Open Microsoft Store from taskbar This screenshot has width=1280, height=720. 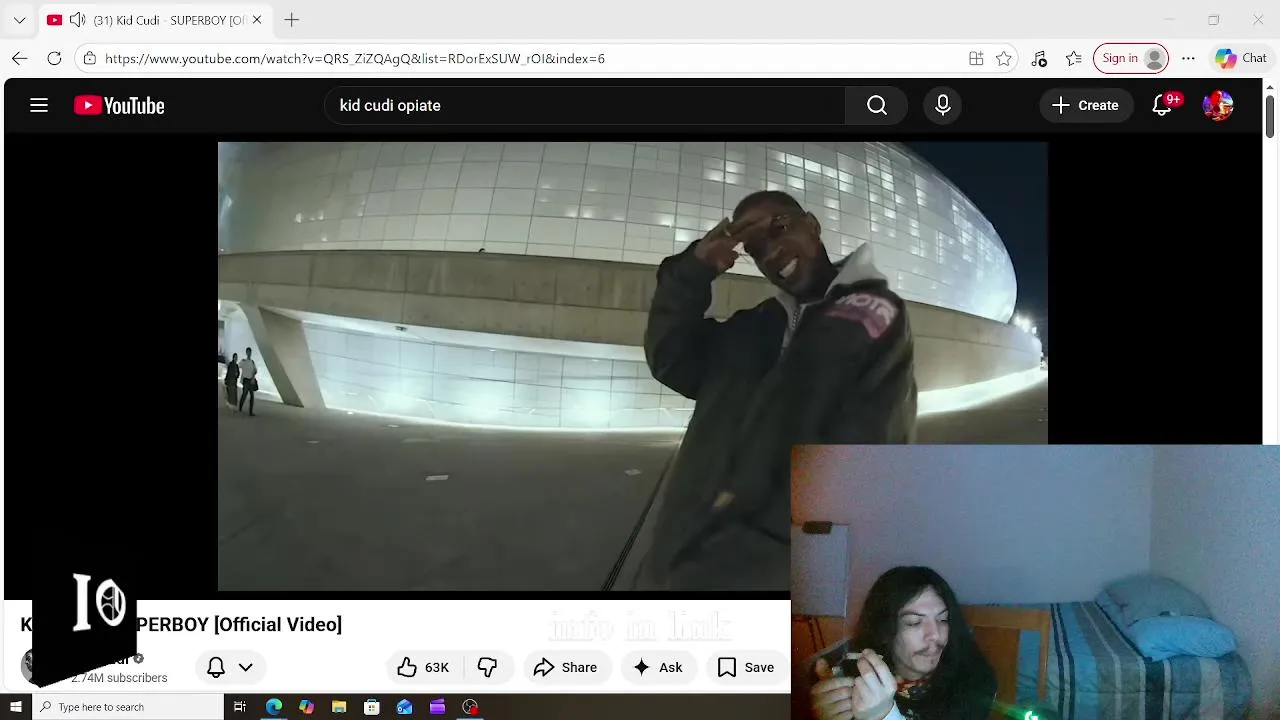pyautogui.click(x=372, y=707)
